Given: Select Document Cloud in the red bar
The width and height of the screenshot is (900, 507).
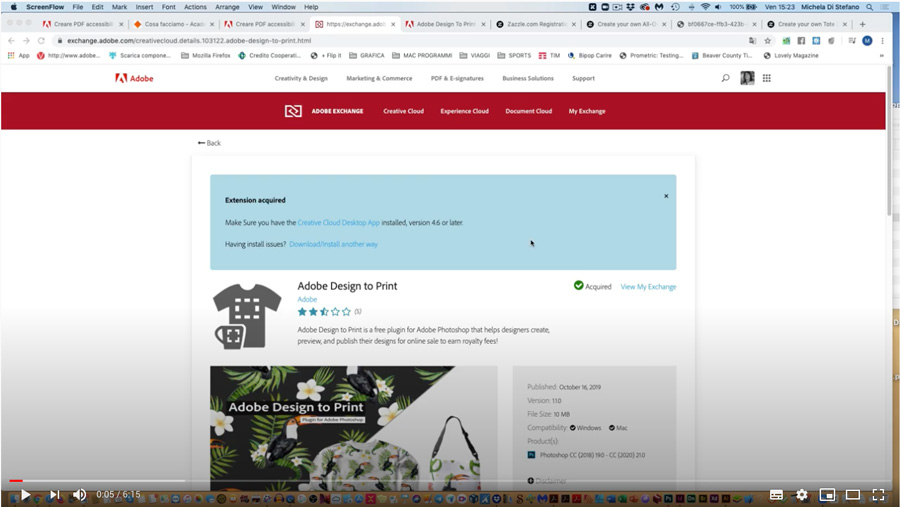Looking at the screenshot, I should [529, 111].
